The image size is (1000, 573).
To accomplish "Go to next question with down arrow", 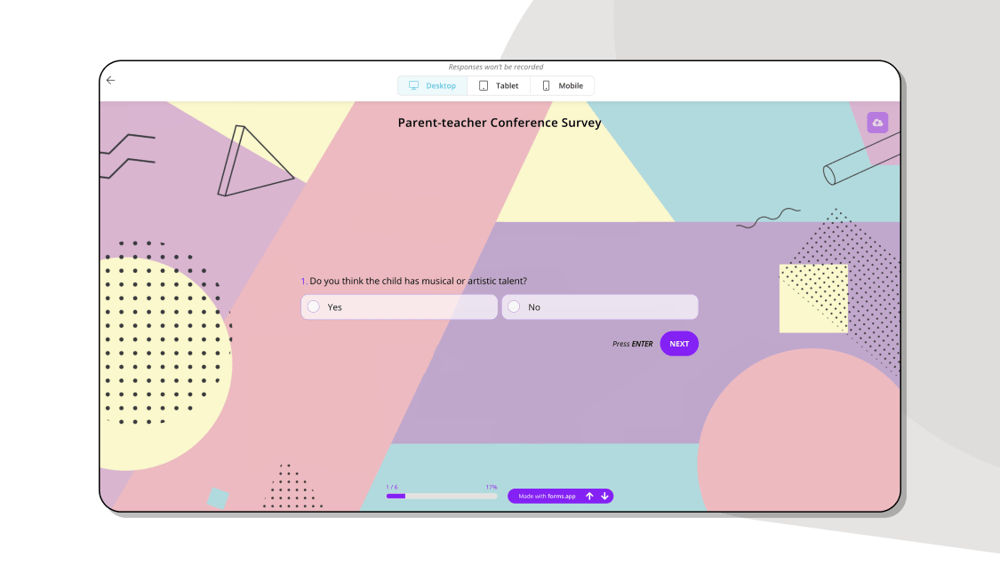I will click(x=605, y=496).
